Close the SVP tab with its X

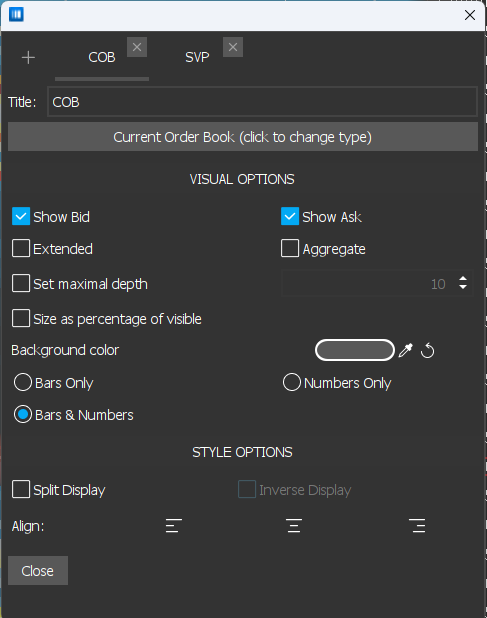pyautogui.click(x=232, y=47)
